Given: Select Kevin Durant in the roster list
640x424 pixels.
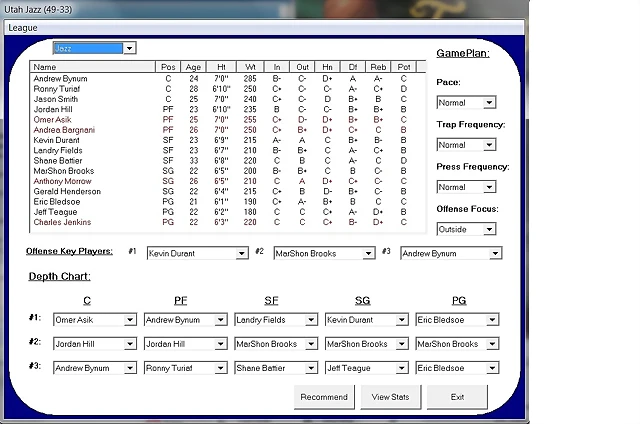Looking at the screenshot, I should (x=228, y=140).
